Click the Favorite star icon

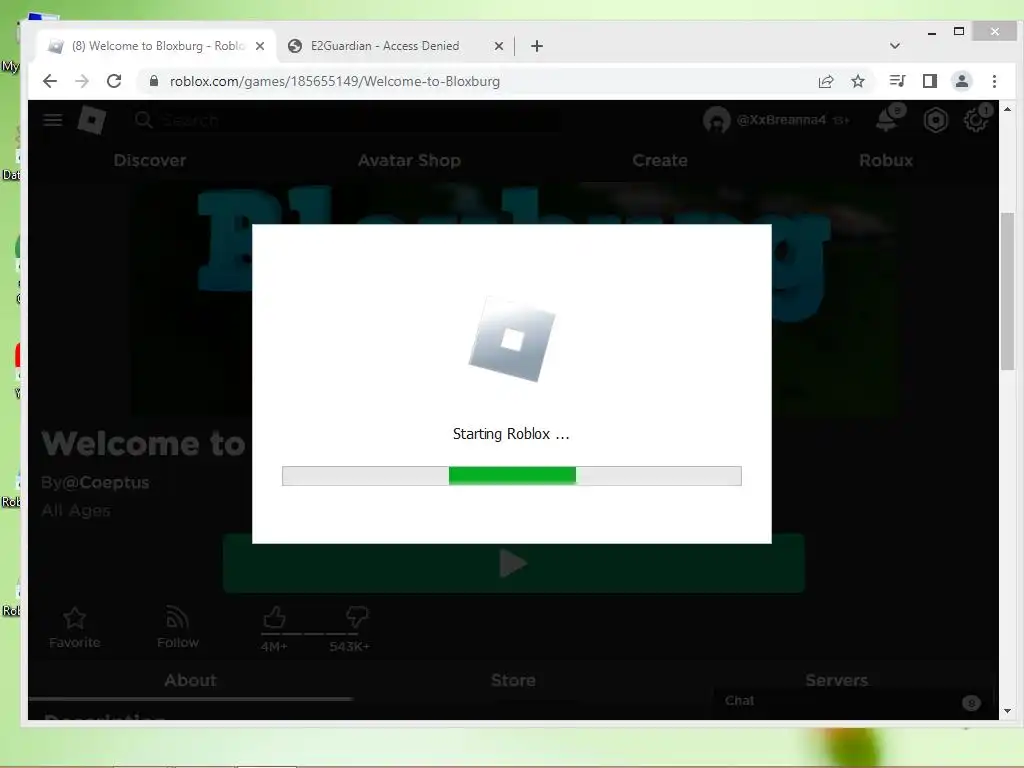point(74,618)
